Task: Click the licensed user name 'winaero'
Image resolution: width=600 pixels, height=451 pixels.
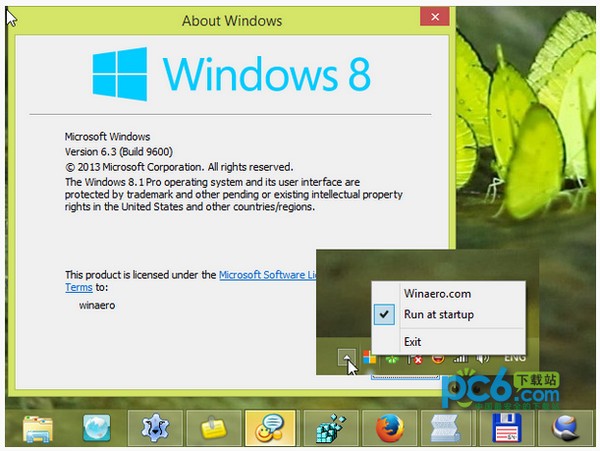Action: tap(97, 305)
